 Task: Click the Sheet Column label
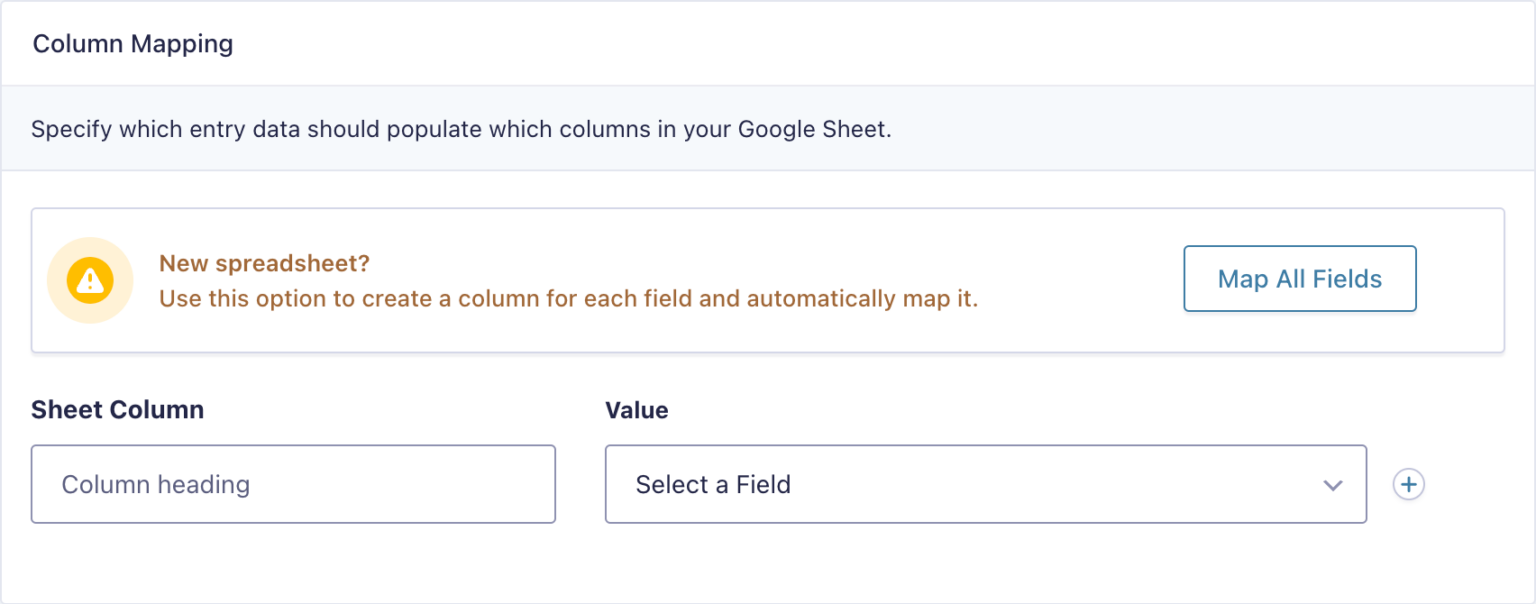pos(117,410)
